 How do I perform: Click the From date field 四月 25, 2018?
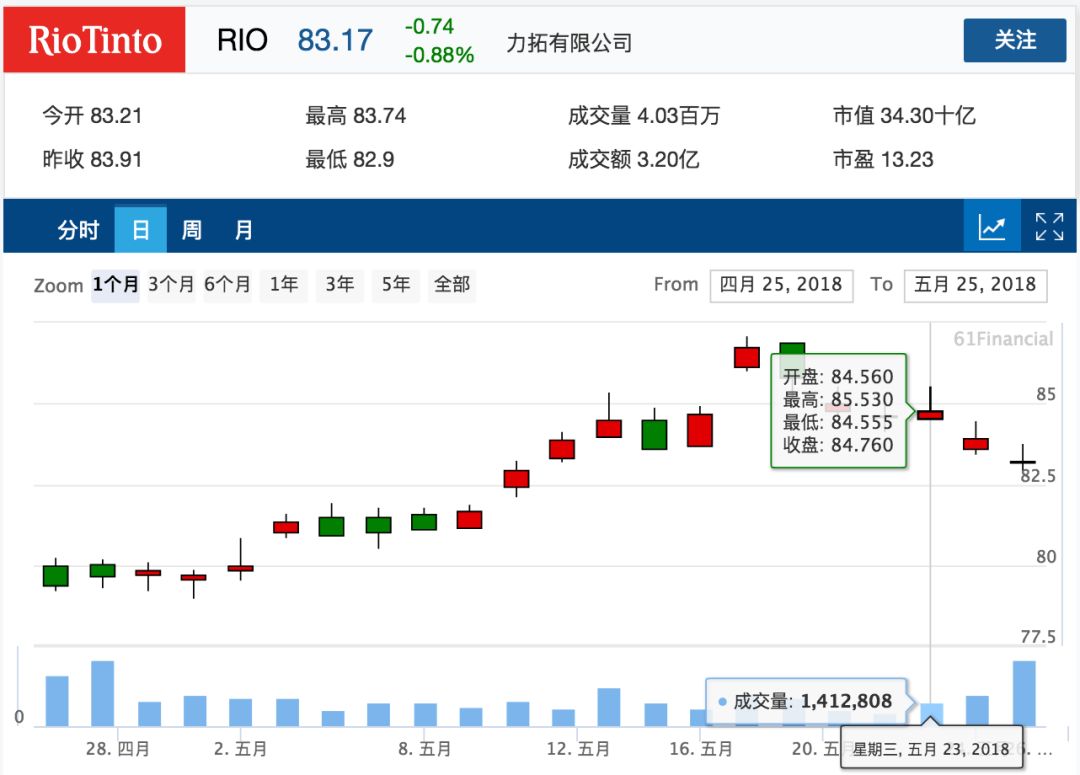pos(781,285)
